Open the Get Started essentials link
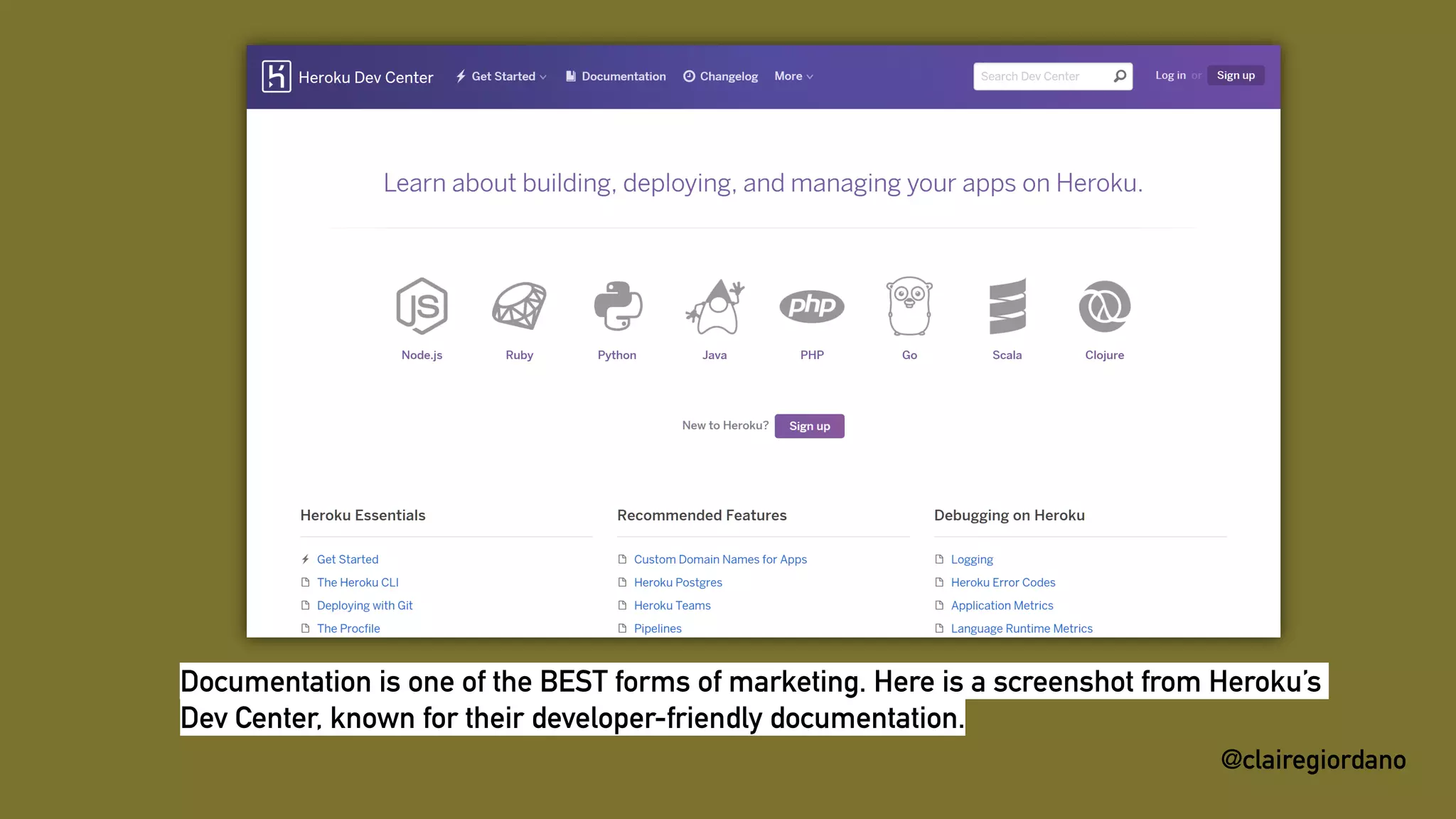The image size is (1456, 819). click(x=348, y=560)
